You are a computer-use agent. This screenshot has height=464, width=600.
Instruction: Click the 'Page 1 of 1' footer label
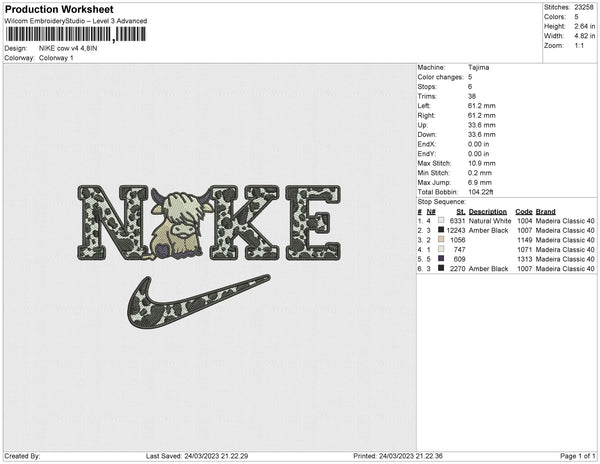(578, 456)
